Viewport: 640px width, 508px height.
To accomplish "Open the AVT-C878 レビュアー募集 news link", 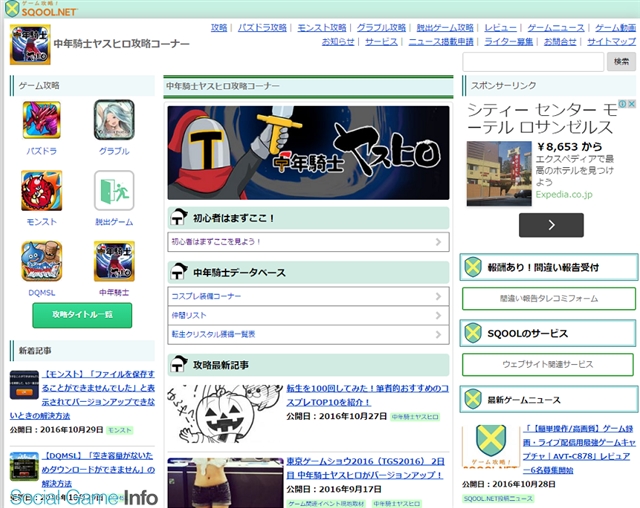I will point(578,449).
